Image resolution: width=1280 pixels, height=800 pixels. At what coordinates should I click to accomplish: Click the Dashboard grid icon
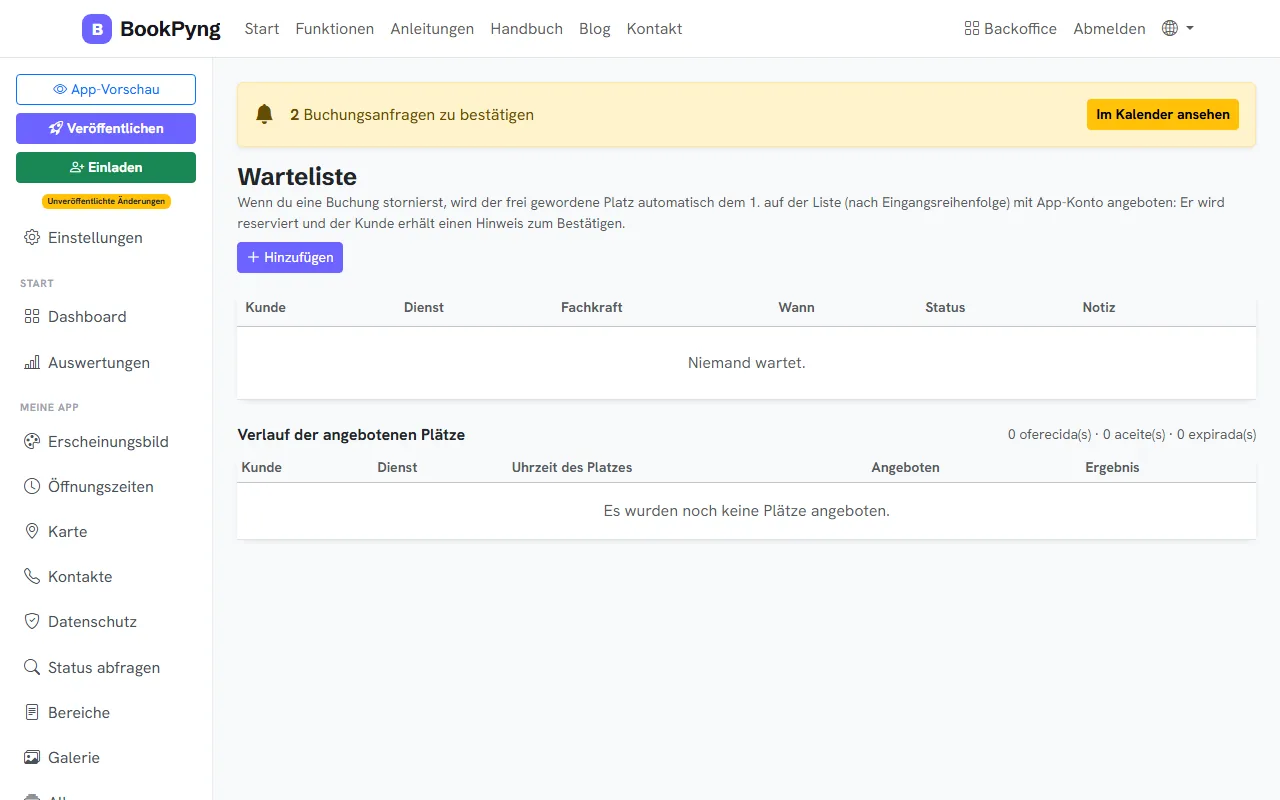(32, 316)
